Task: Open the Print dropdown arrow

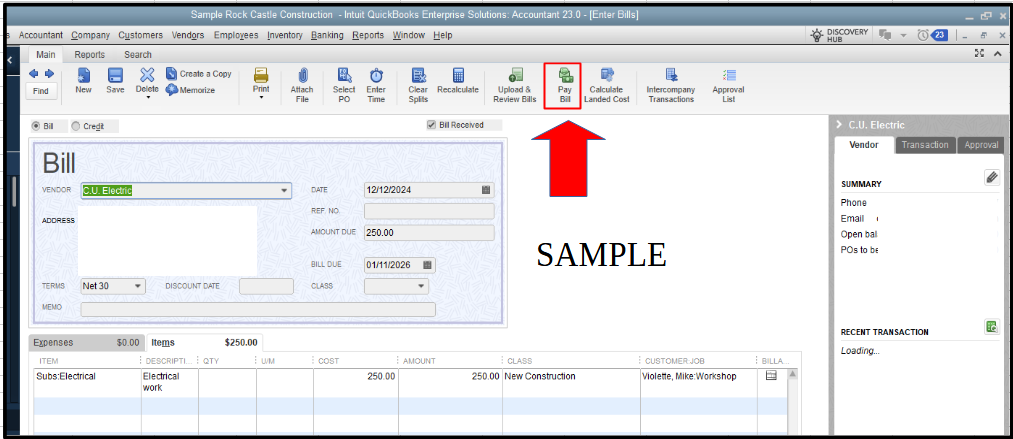Action: pos(261,97)
